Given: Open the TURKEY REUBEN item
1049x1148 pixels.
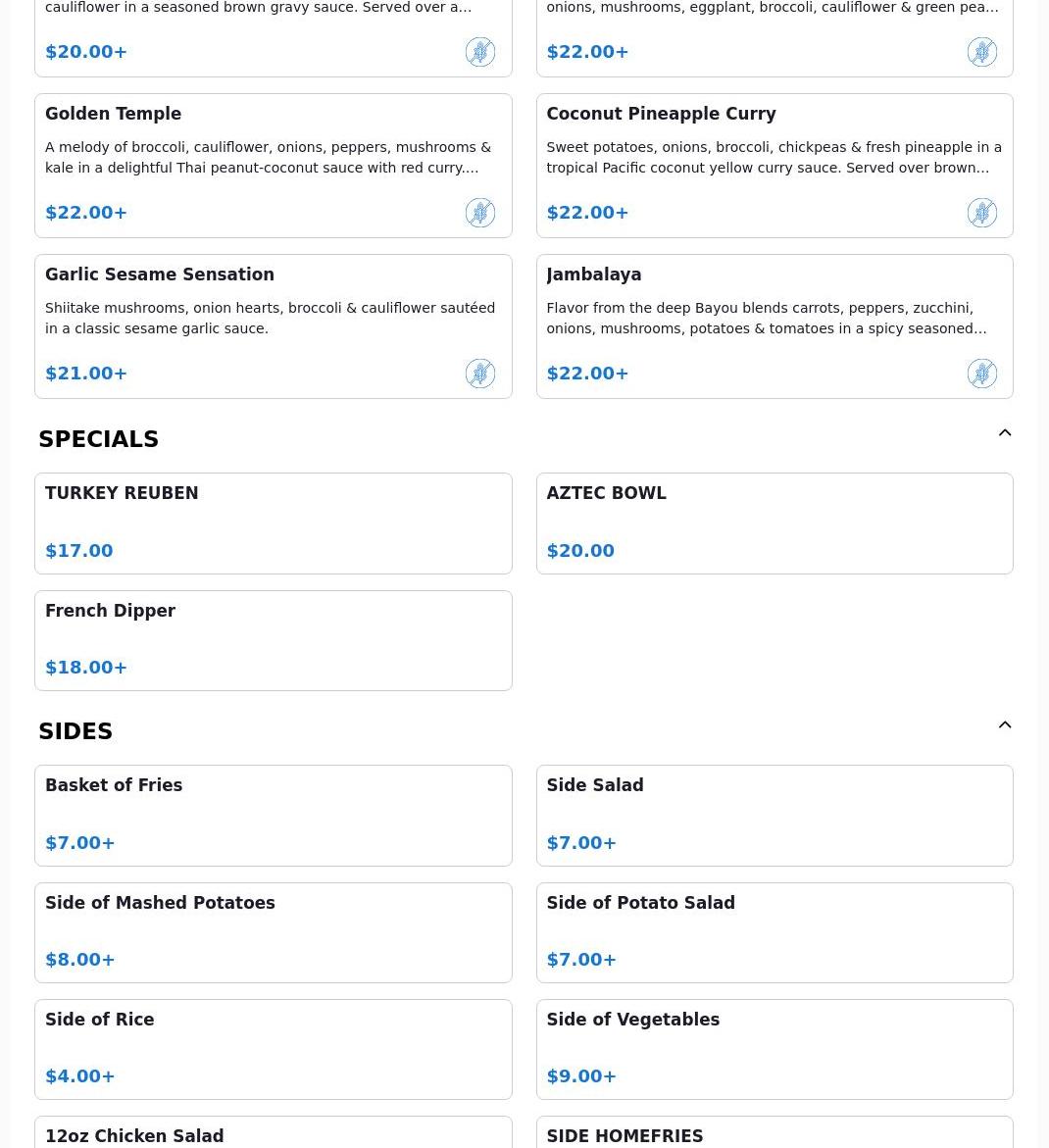Looking at the screenshot, I should [x=273, y=523].
